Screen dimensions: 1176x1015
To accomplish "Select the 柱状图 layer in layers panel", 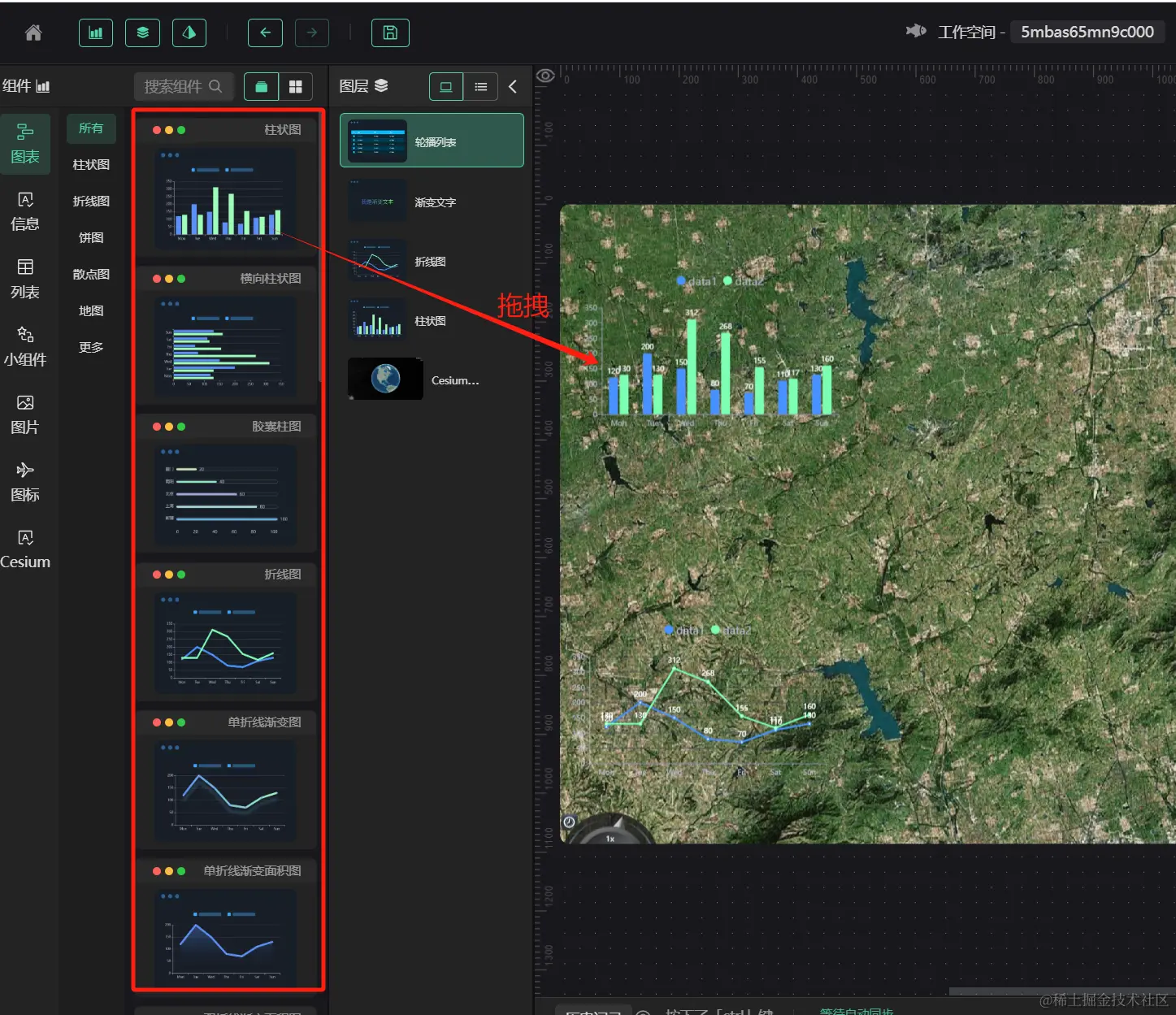I will [432, 319].
